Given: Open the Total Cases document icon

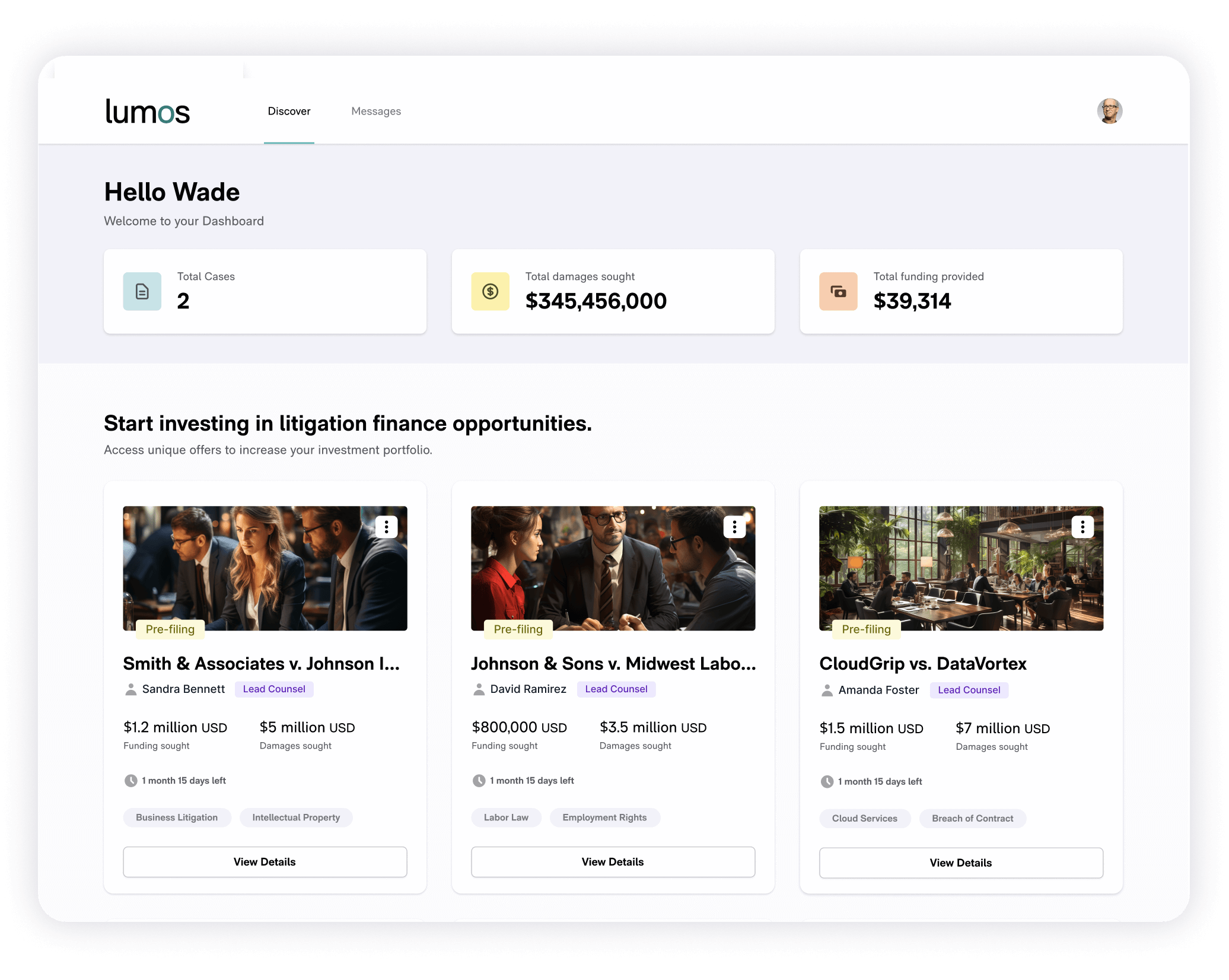Looking at the screenshot, I should click(x=142, y=291).
